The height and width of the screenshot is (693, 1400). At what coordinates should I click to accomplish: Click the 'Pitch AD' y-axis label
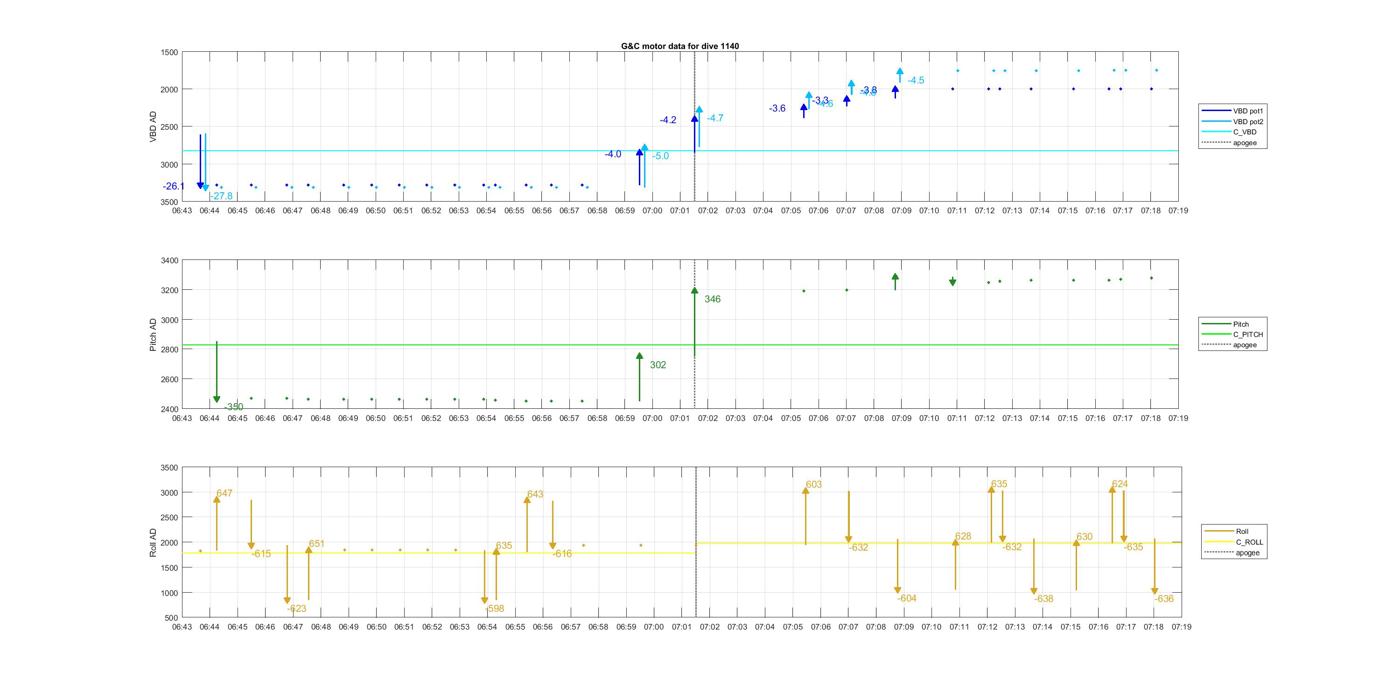(154, 335)
